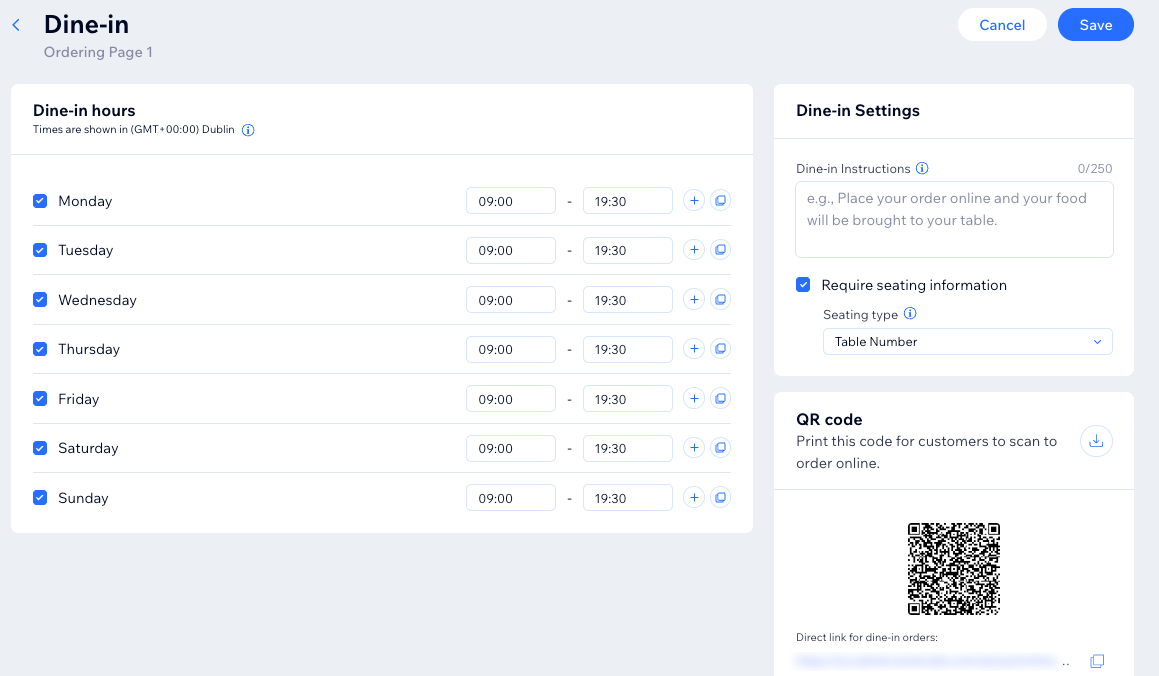
Task: Add another time slot for Sunday
Action: pyautogui.click(x=694, y=497)
